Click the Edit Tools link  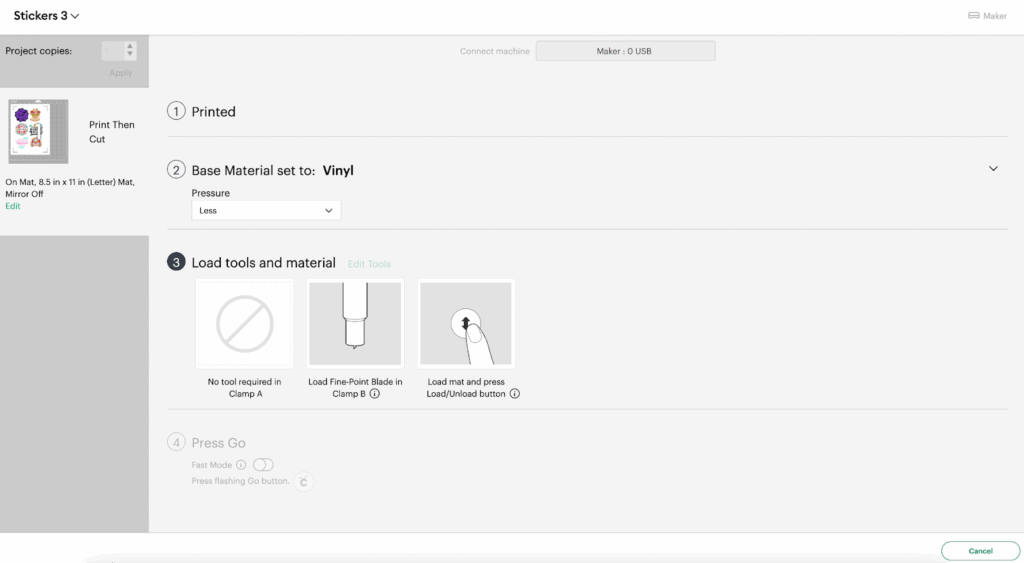point(369,264)
